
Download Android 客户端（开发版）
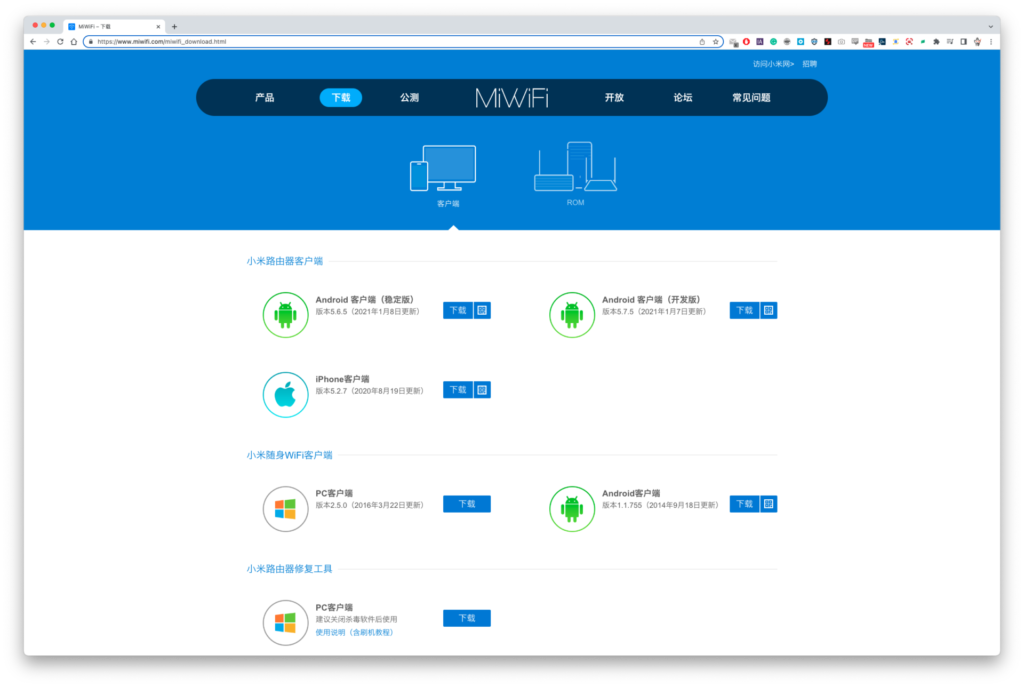coord(744,310)
